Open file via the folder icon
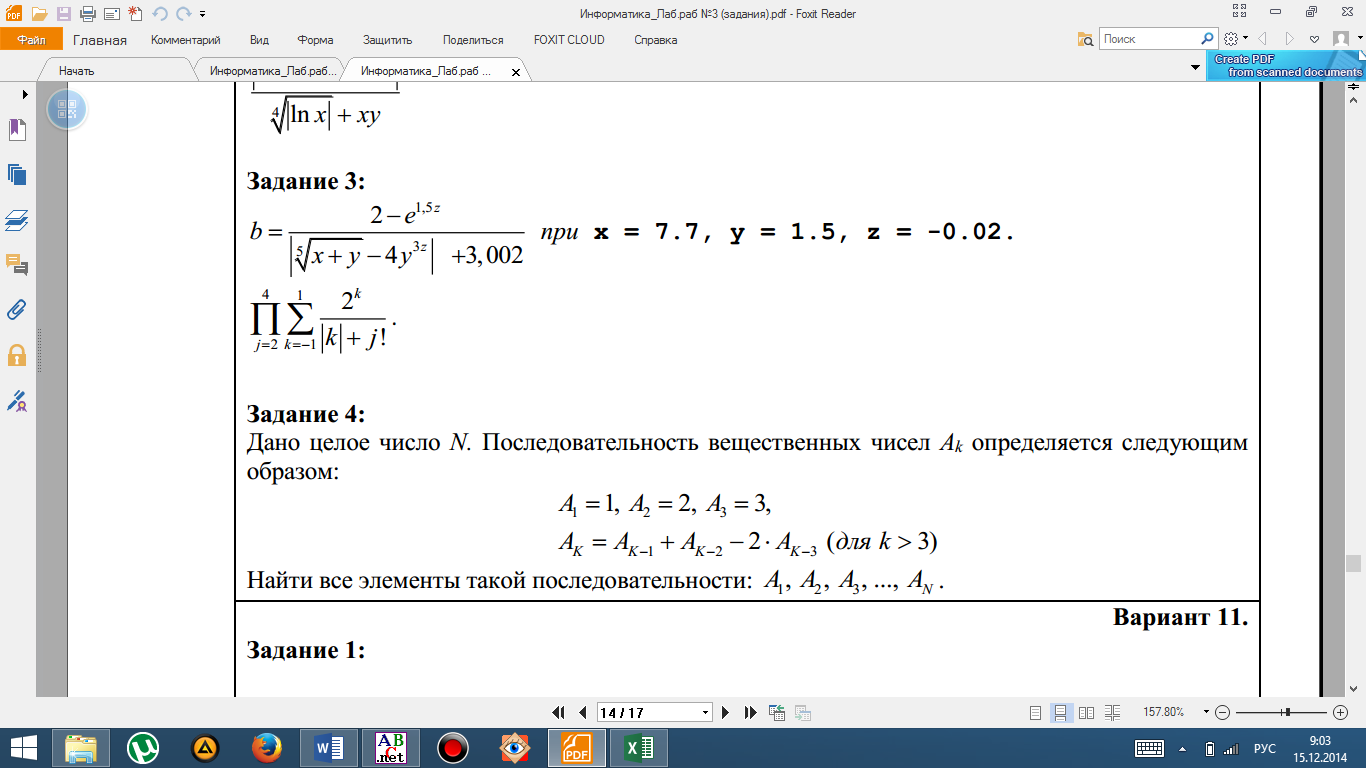The height and width of the screenshot is (768, 1366). (x=39, y=14)
